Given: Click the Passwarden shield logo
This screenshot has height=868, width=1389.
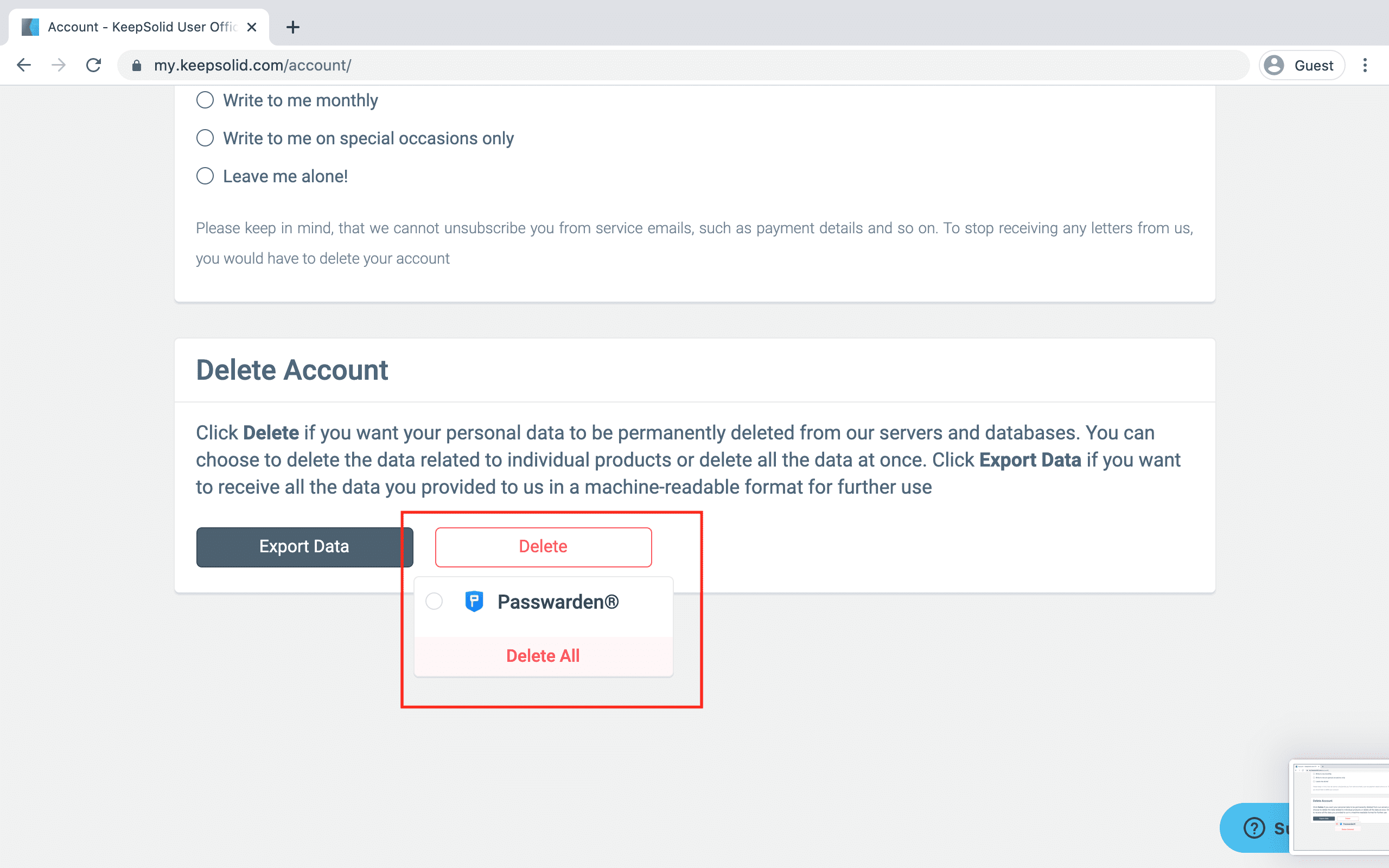Looking at the screenshot, I should [474, 602].
